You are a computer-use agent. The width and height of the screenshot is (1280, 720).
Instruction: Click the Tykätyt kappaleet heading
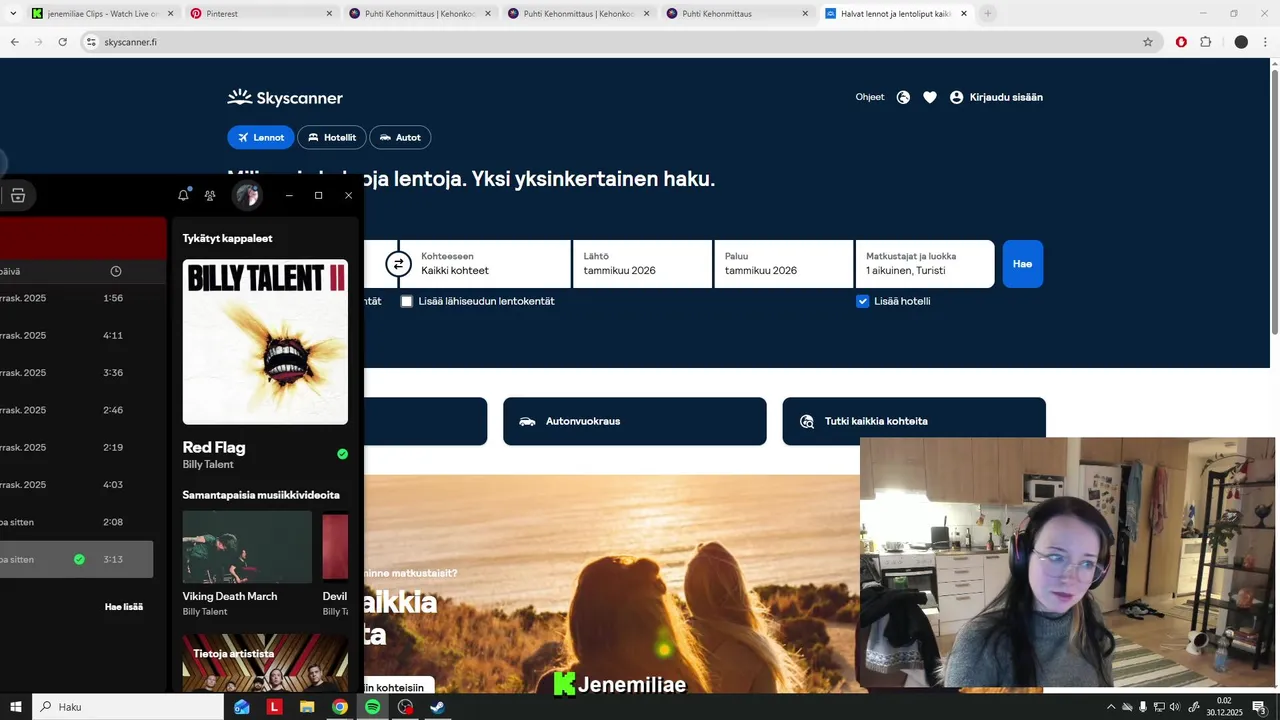click(x=227, y=238)
